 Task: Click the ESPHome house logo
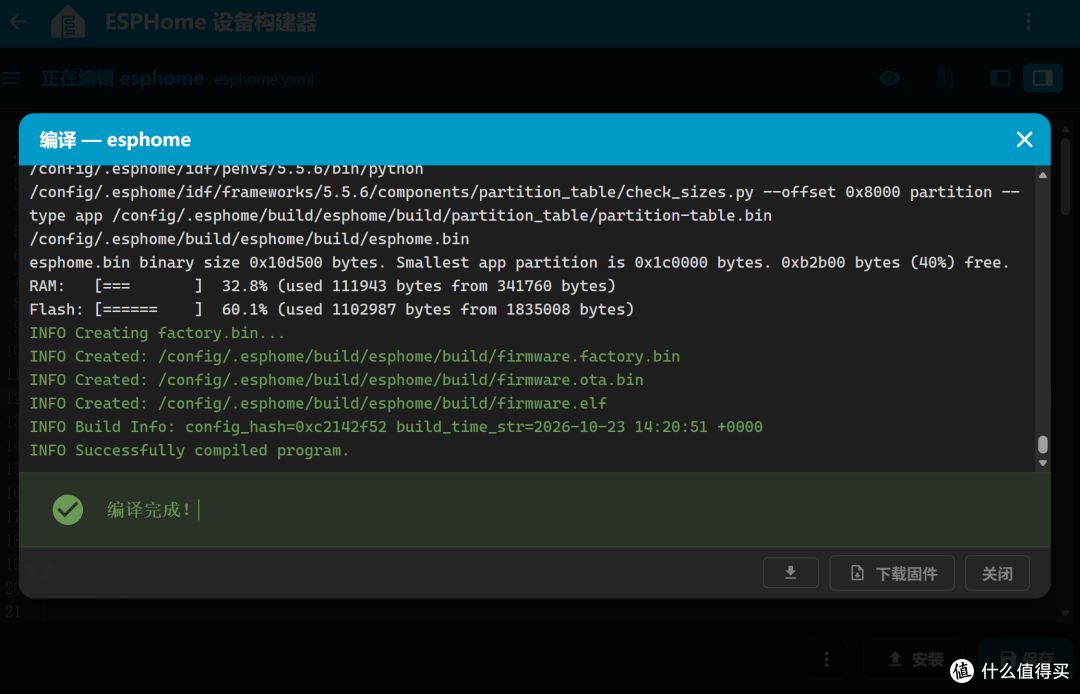68,22
